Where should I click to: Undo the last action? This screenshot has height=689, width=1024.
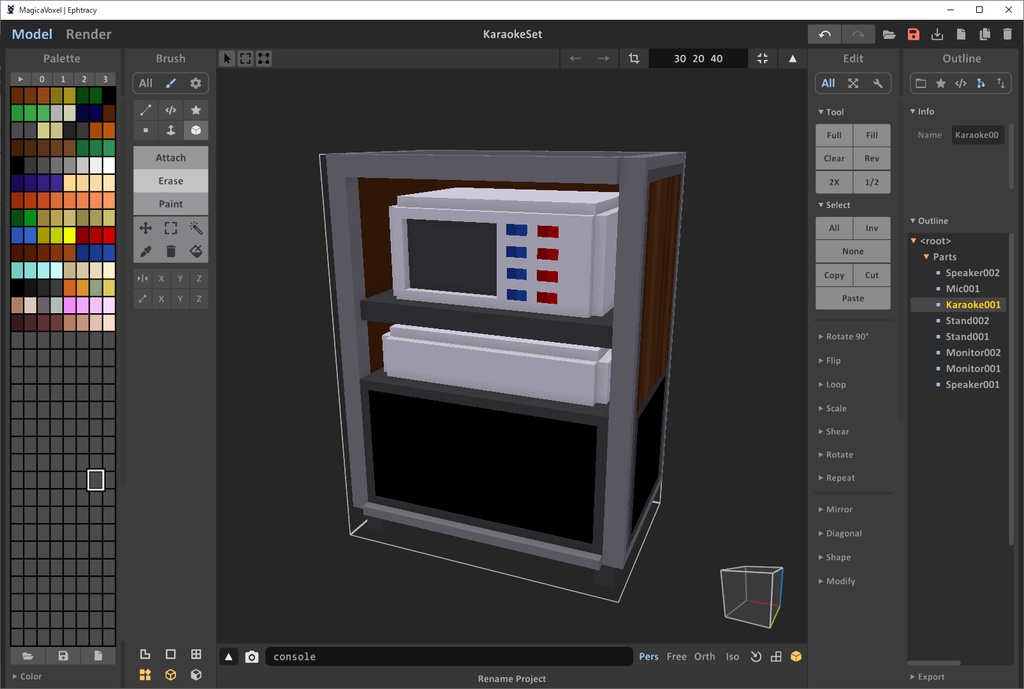tap(824, 34)
